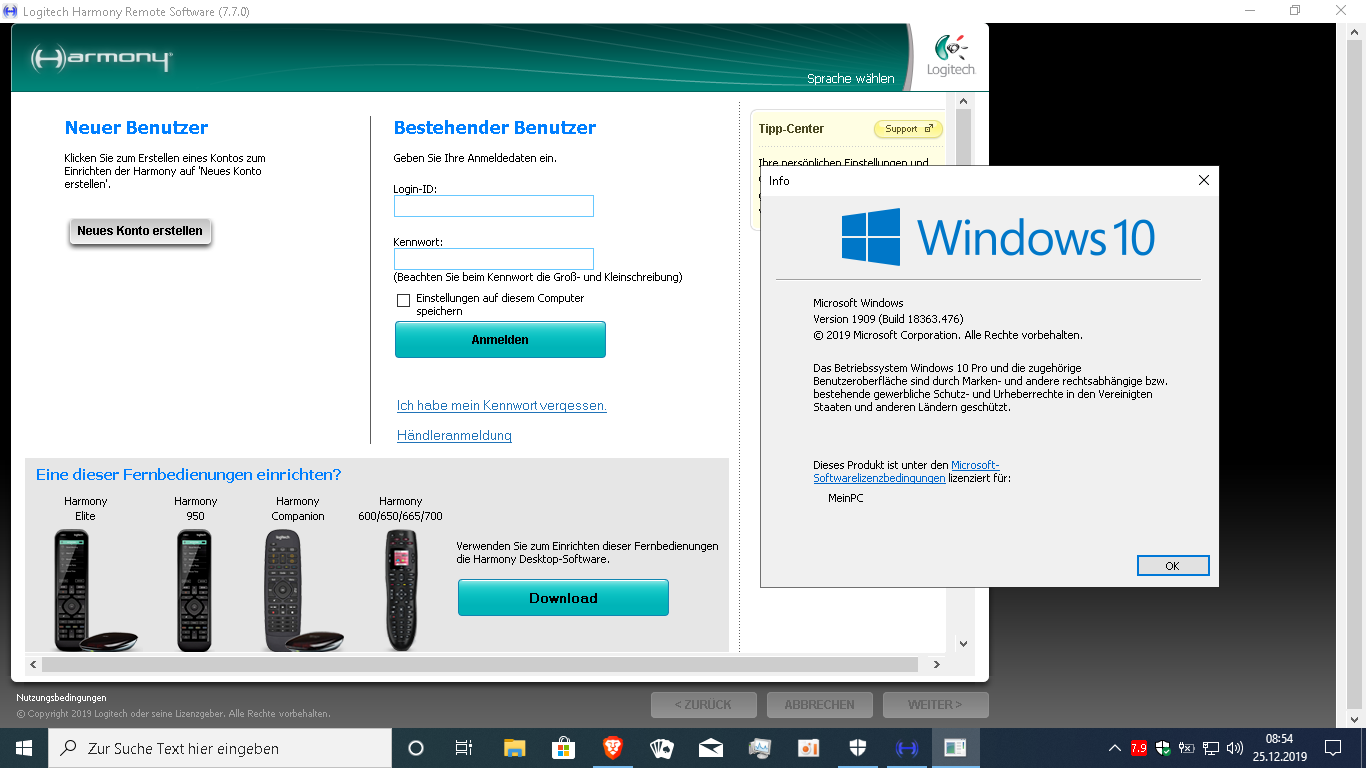Open the picture monitor app on taskbar

click(x=759, y=748)
